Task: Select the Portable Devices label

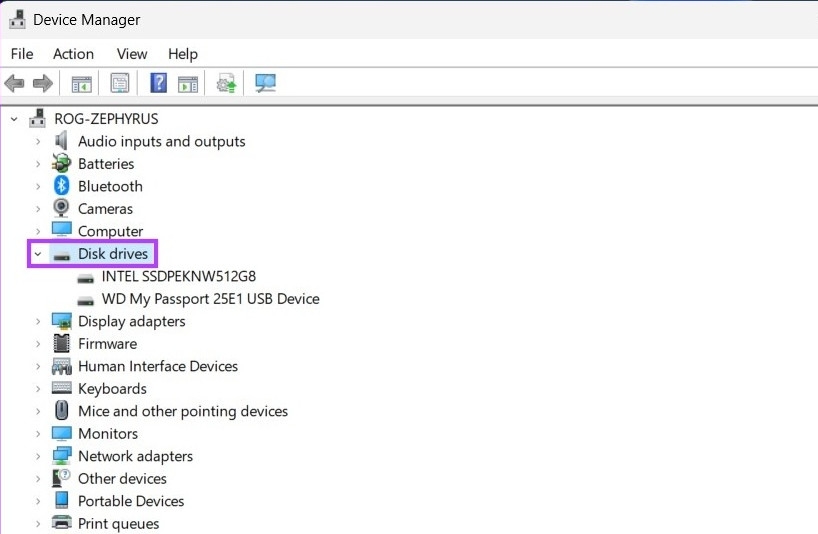Action: tap(131, 501)
